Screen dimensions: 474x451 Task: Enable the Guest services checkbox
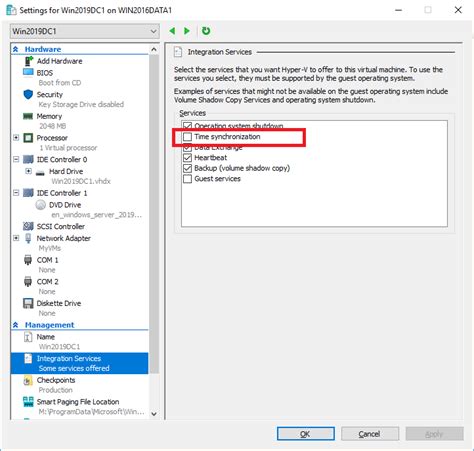(x=188, y=179)
